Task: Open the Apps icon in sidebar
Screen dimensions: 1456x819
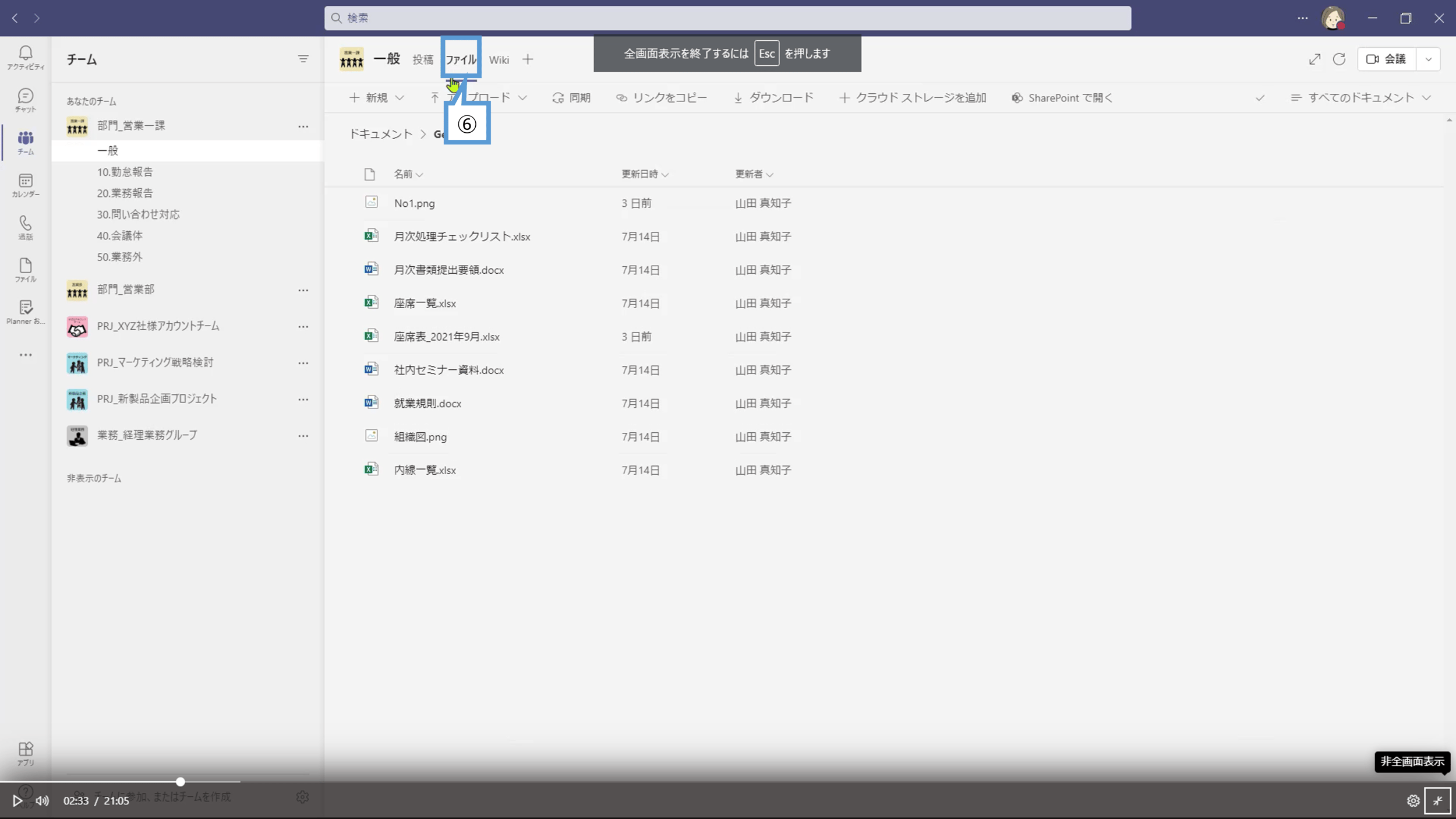Action: click(25, 753)
